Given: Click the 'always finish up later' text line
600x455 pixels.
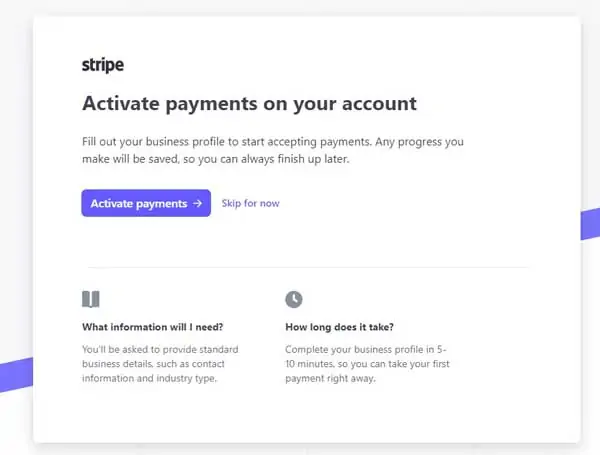Looking at the screenshot, I should [x=216, y=159].
